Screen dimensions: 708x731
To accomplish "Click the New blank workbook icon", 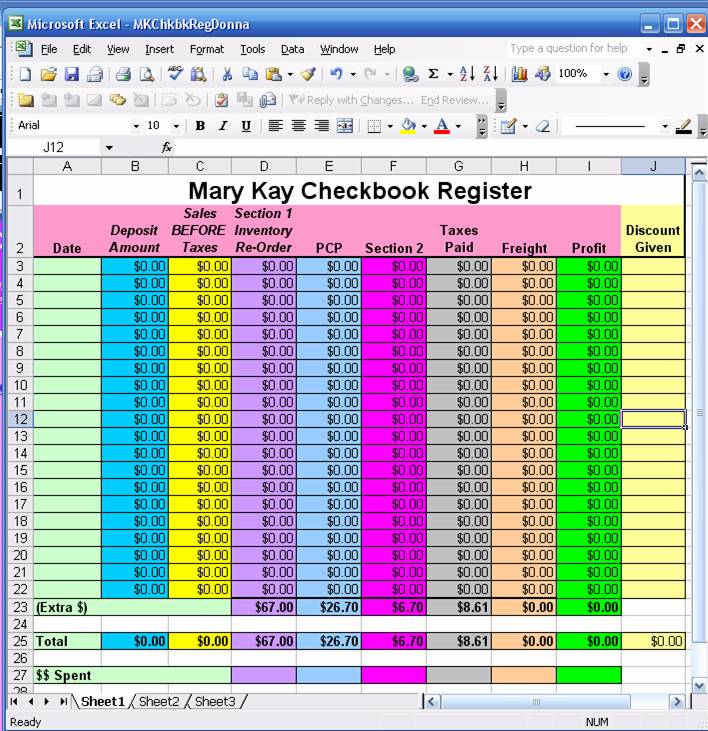I will [24, 74].
